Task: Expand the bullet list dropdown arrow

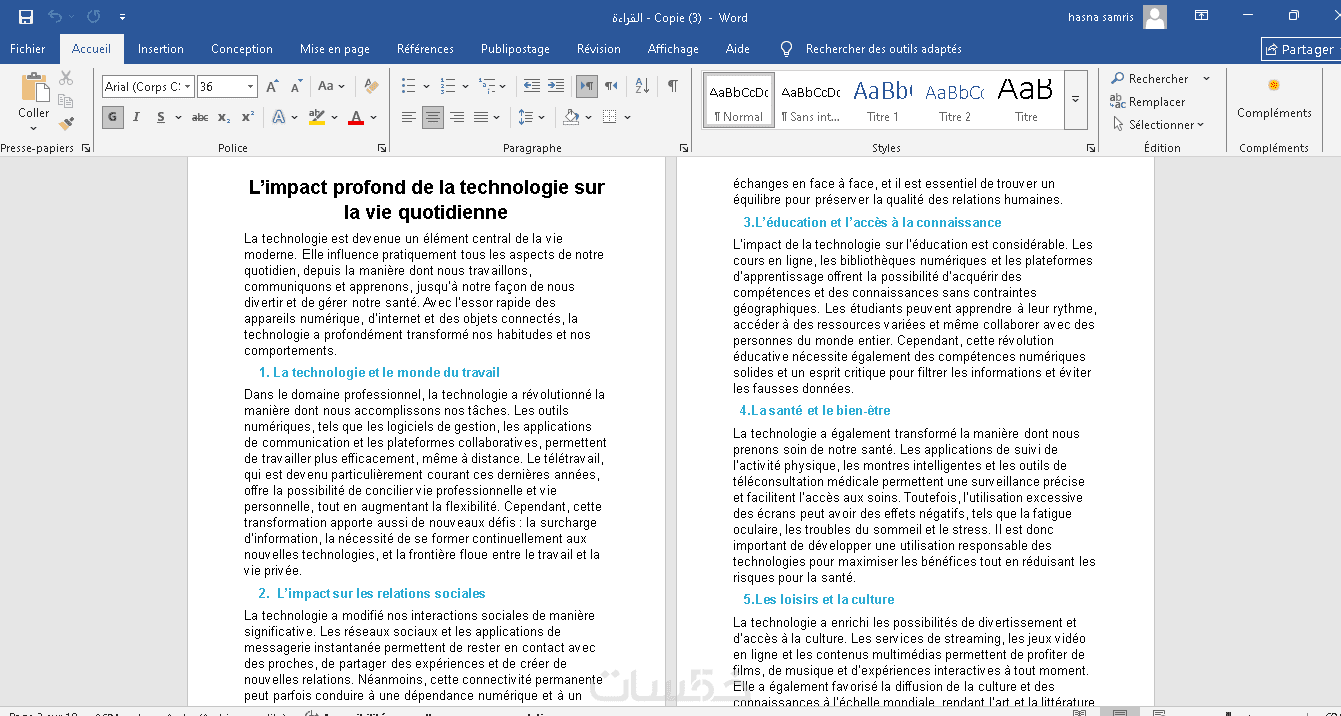Action: pyautogui.click(x=425, y=87)
